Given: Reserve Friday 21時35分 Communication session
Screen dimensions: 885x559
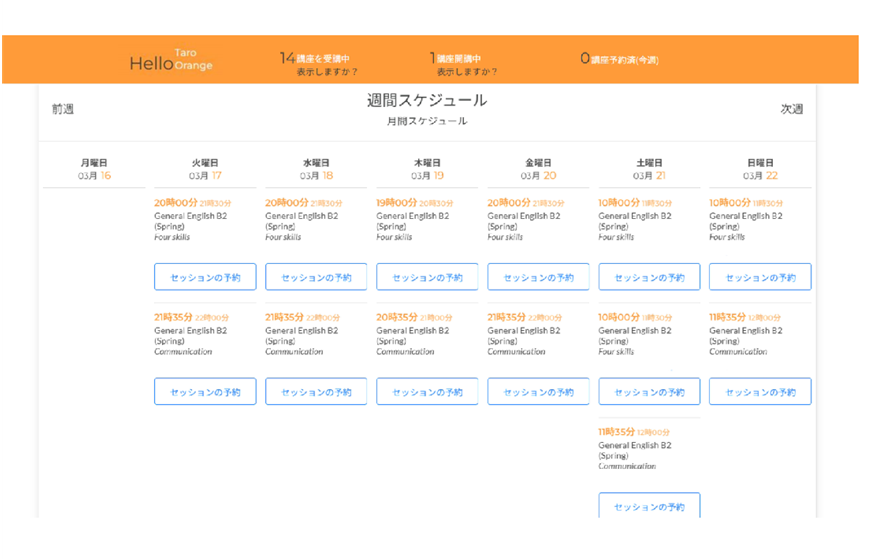Looking at the screenshot, I should tap(538, 392).
